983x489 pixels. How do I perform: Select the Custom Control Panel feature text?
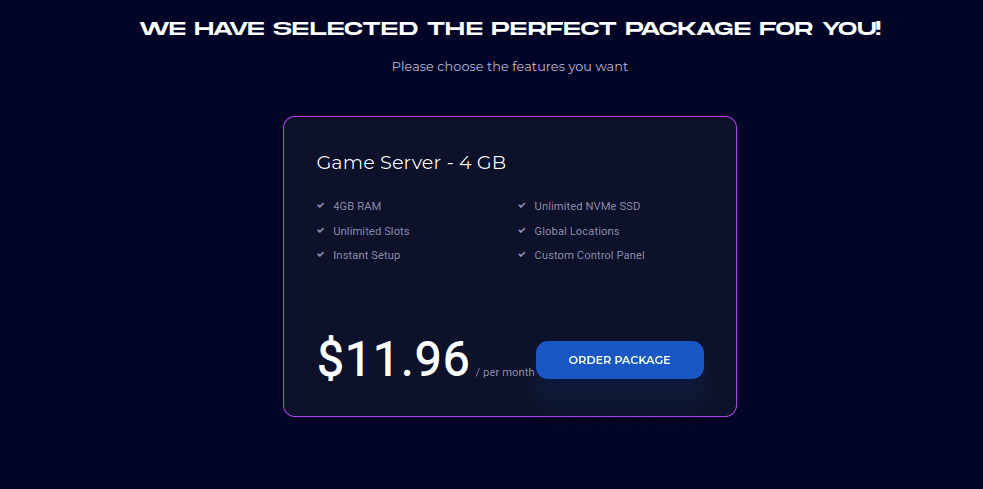[589, 255]
